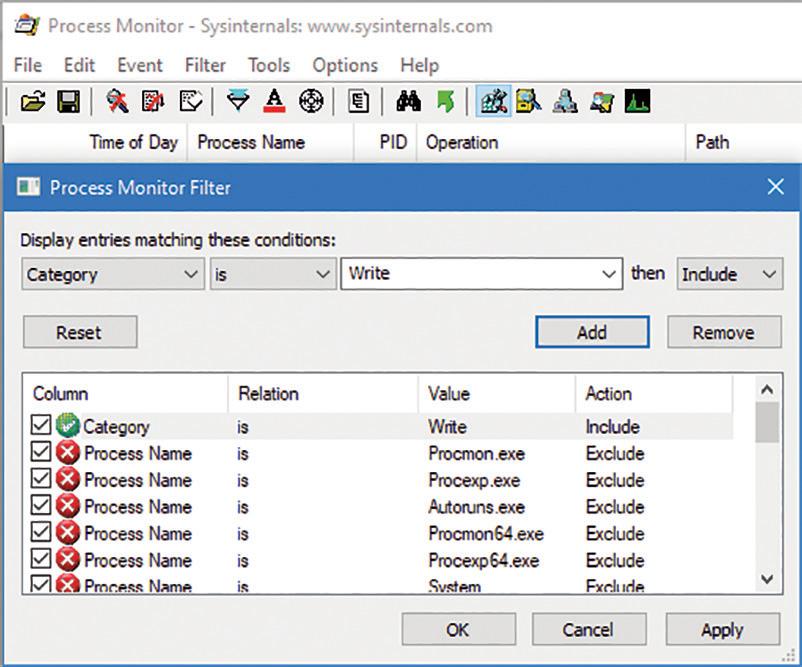Screen dimensions: 802x667
Task: Open the Process Tree toolbar icon
Action: [x=358, y=101]
